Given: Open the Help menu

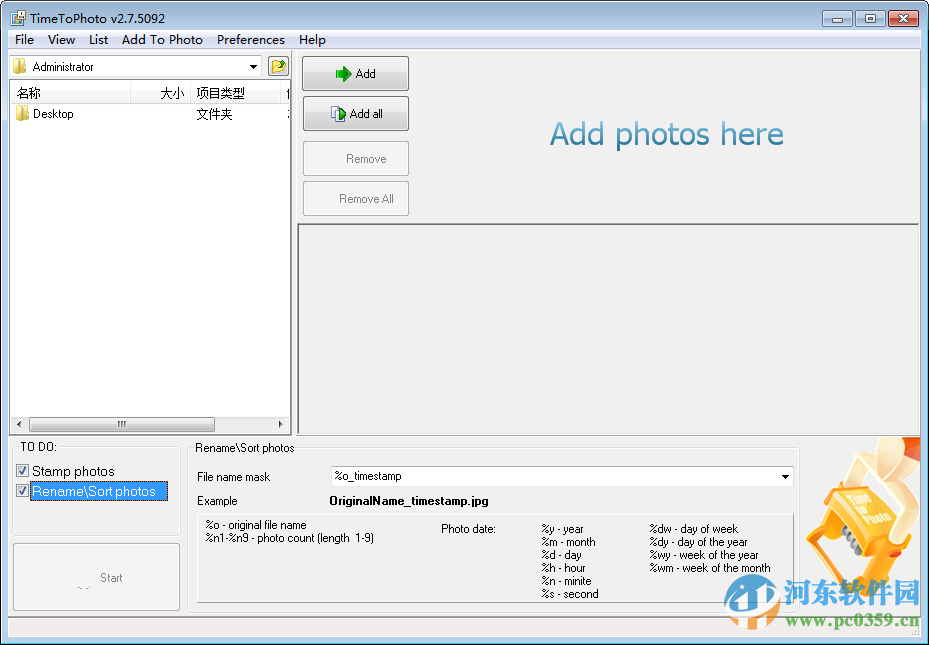Looking at the screenshot, I should (312, 40).
